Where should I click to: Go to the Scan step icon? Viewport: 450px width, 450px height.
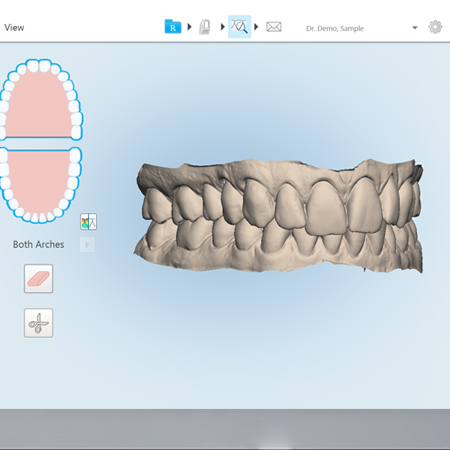click(205, 27)
